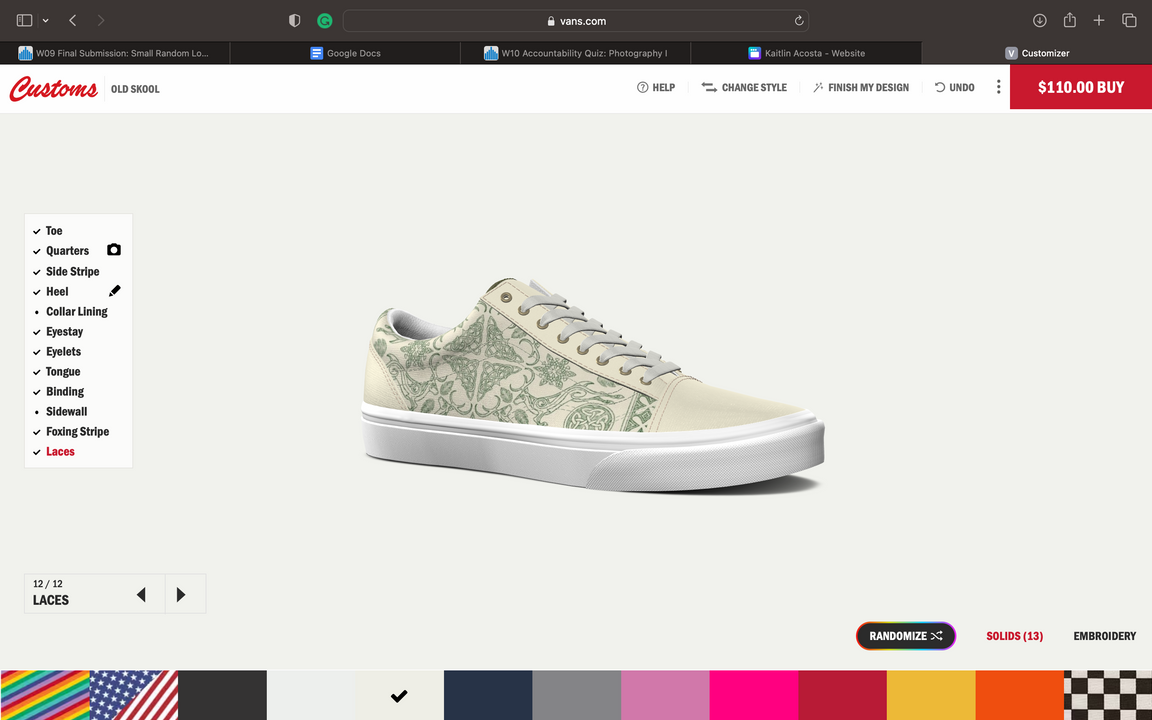1152x720 pixels.
Task: Click the Safari share icon
Action: coord(1069,20)
